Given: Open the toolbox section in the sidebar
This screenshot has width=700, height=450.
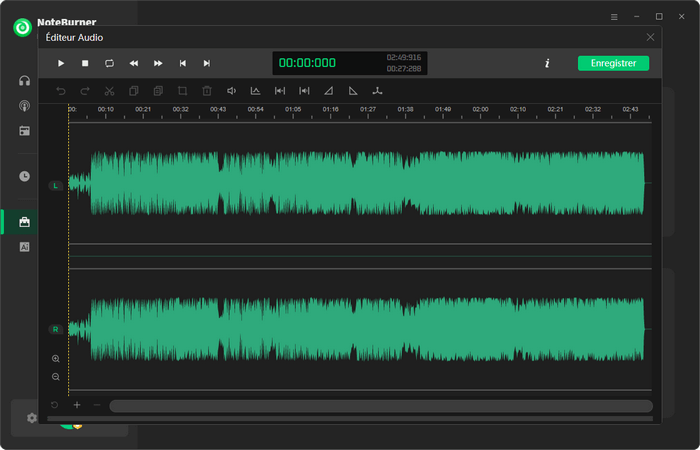Looking at the screenshot, I should point(24,221).
